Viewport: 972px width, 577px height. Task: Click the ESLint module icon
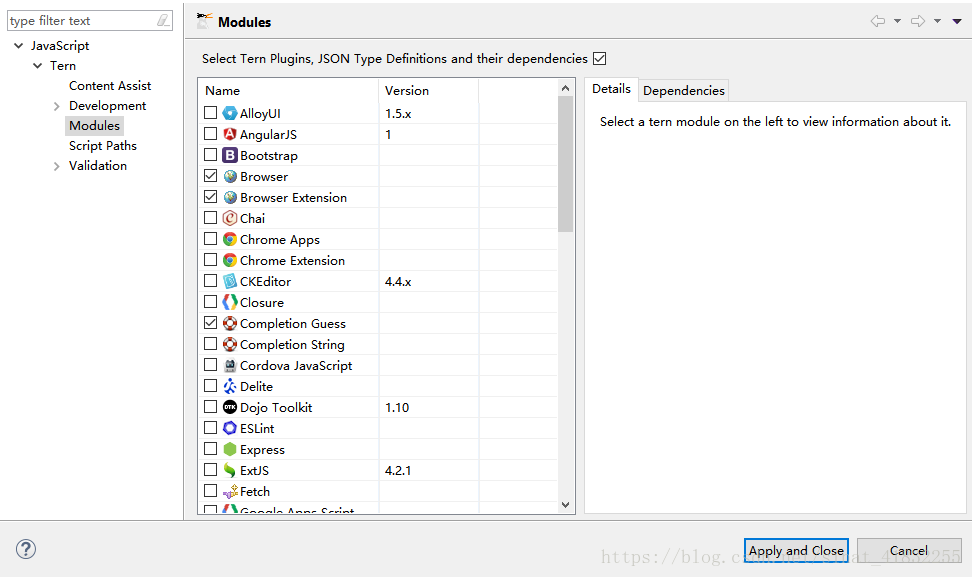point(230,428)
